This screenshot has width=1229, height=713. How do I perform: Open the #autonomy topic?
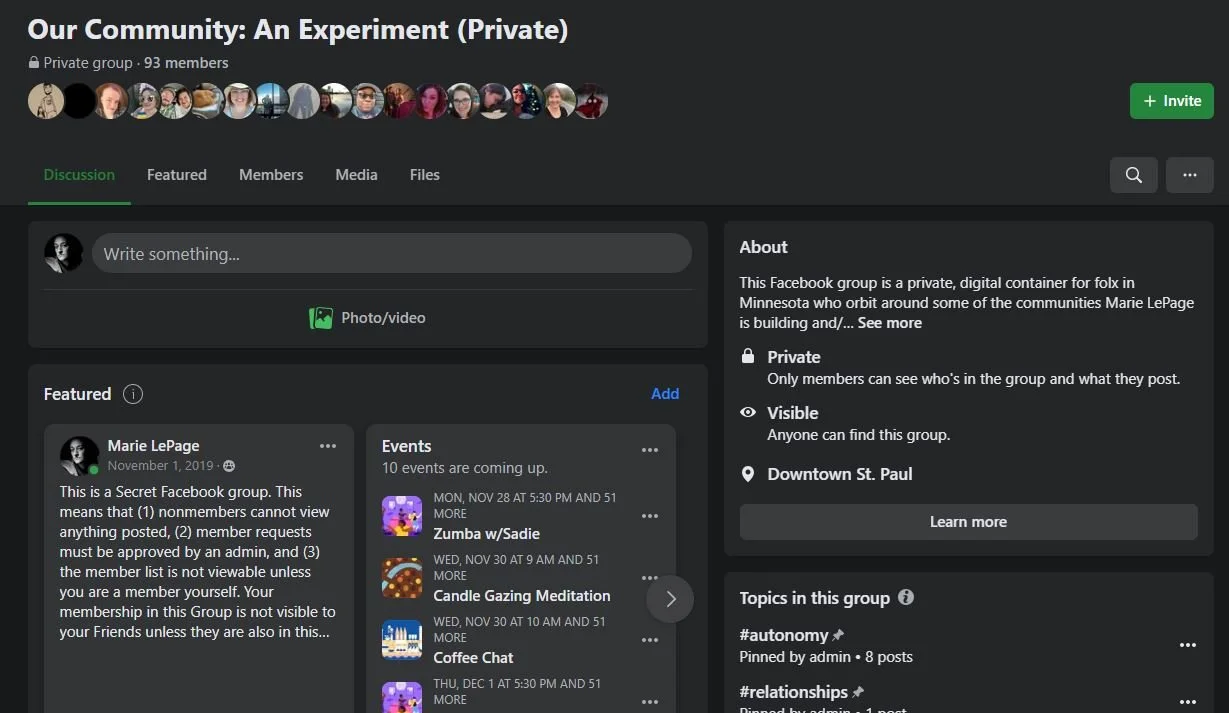tap(784, 635)
